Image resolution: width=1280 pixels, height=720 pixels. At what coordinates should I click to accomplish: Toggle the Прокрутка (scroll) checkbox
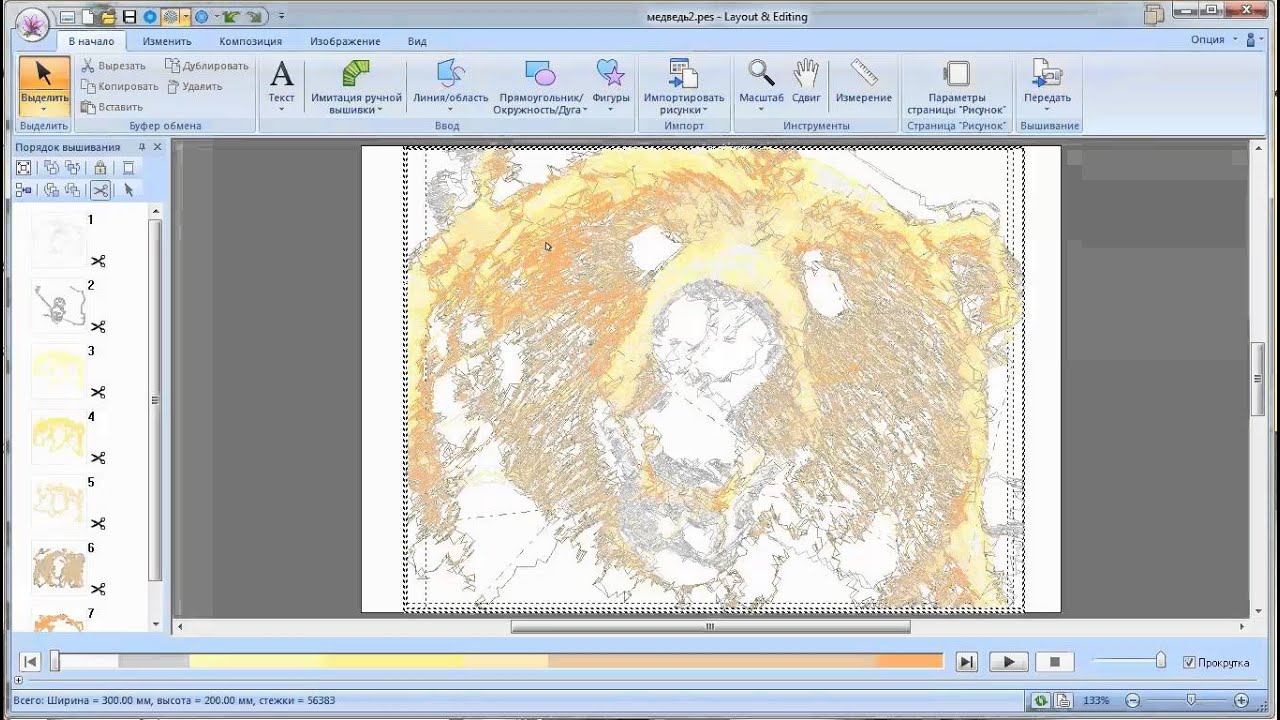(1189, 662)
